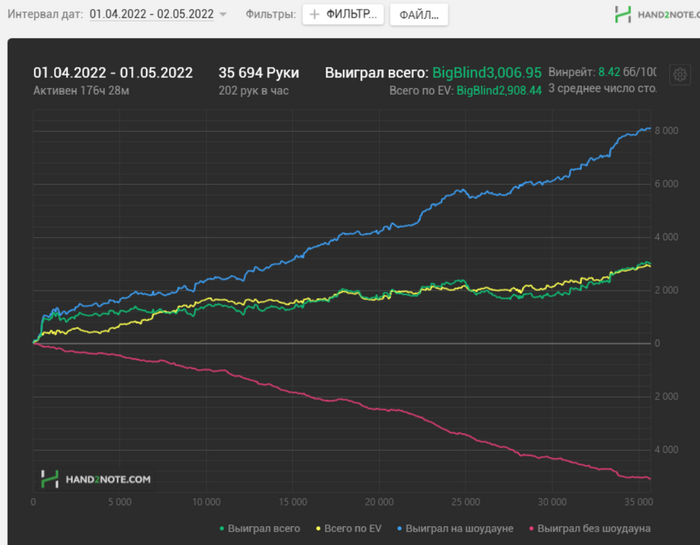Viewport: 700px width, 545px height.
Task: Toggle the Выиграл на шоудауне legend series
Action: pyautogui.click(x=455, y=528)
